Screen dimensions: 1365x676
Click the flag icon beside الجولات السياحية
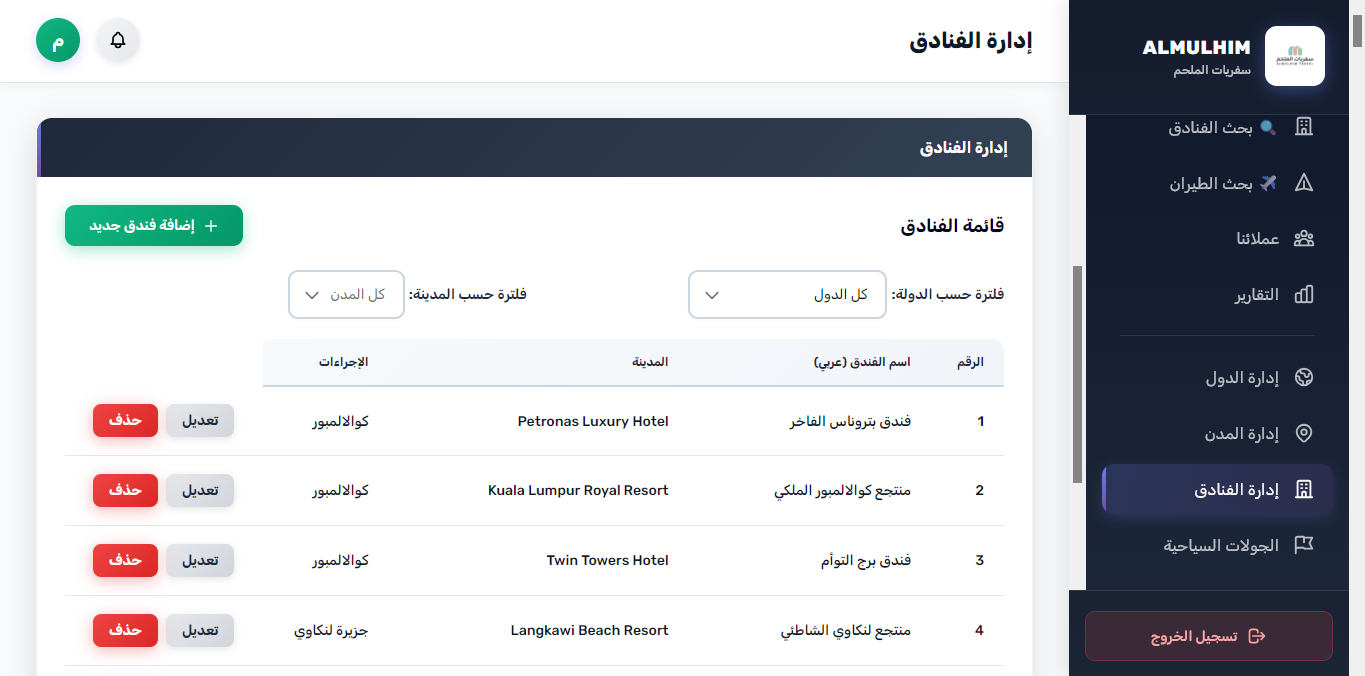pyautogui.click(x=1303, y=546)
